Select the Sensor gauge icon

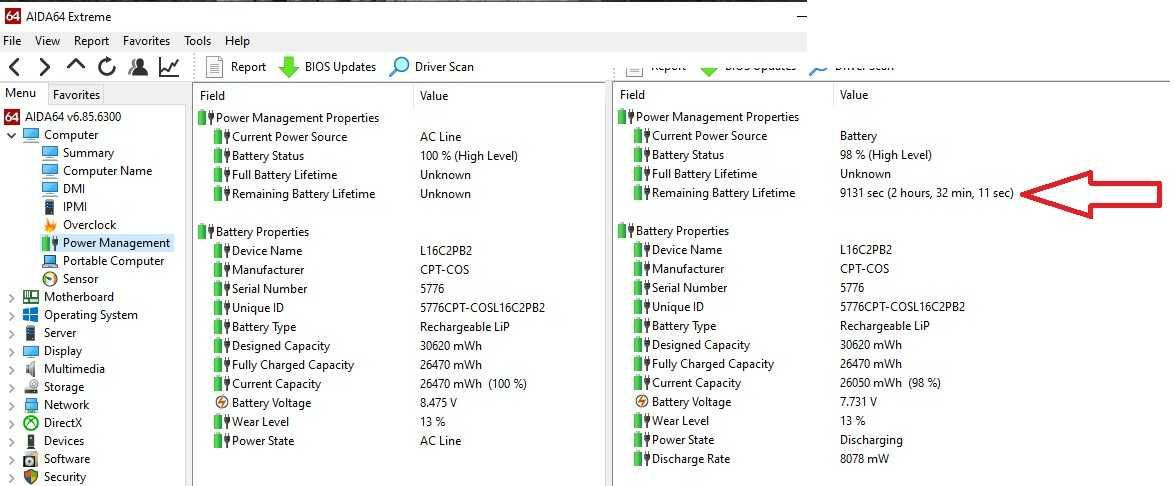(x=49, y=279)
